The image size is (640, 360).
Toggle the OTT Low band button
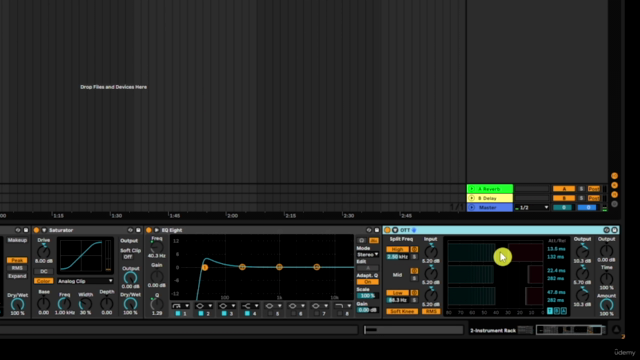coord(397,293)
